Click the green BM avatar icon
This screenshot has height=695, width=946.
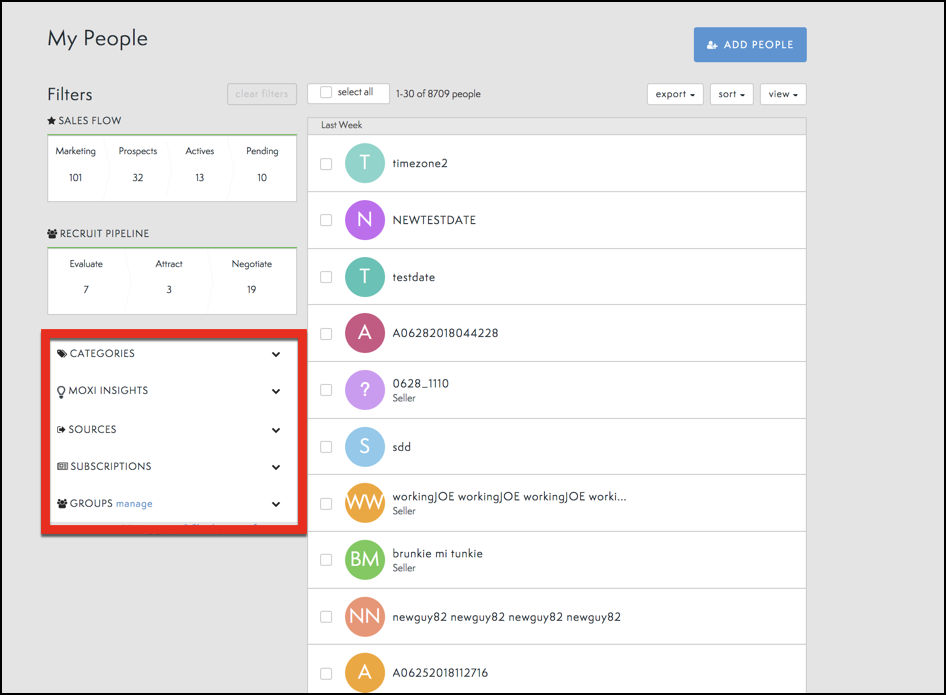click(365, 560)
